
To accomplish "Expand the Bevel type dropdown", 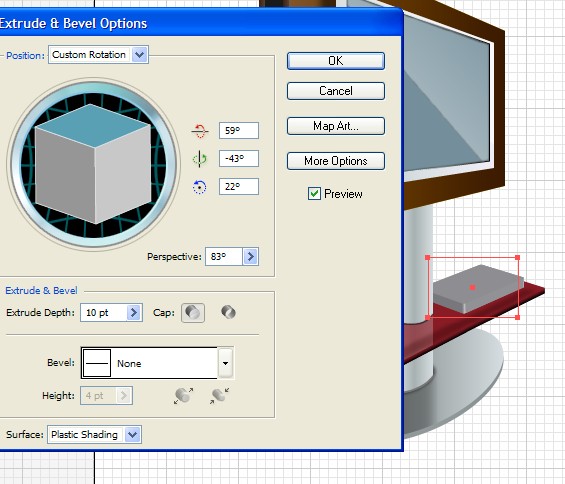I will click(x=226, y=363).
